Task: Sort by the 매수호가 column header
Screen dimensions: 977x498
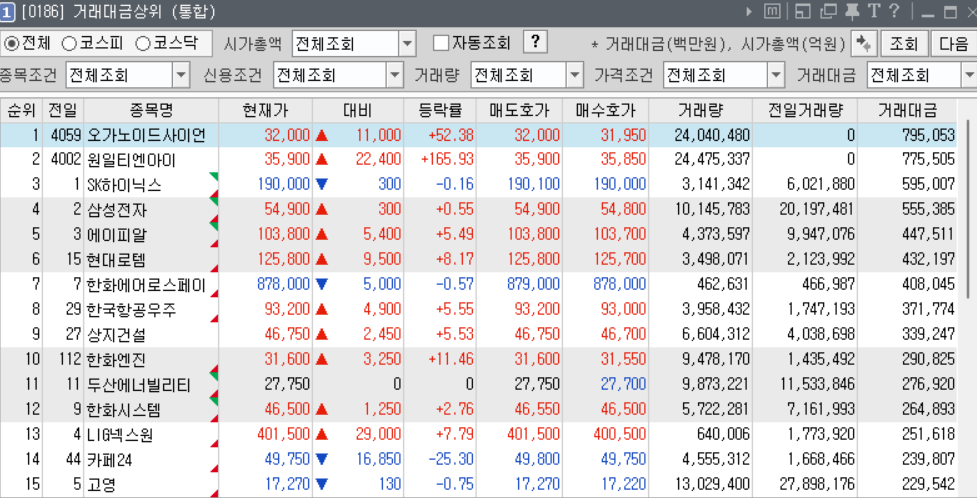Action: tap(605, 110)
